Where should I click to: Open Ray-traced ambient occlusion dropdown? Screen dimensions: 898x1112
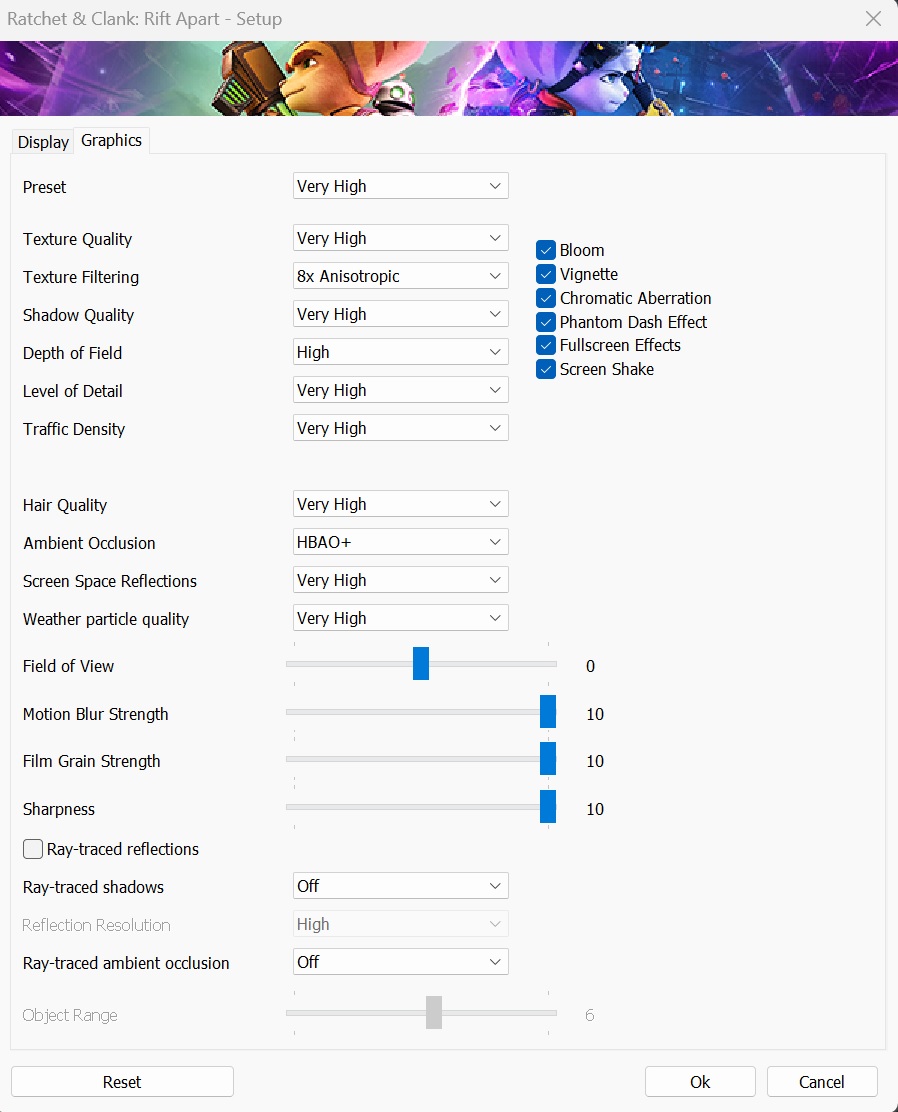click(x=401, y=962)
